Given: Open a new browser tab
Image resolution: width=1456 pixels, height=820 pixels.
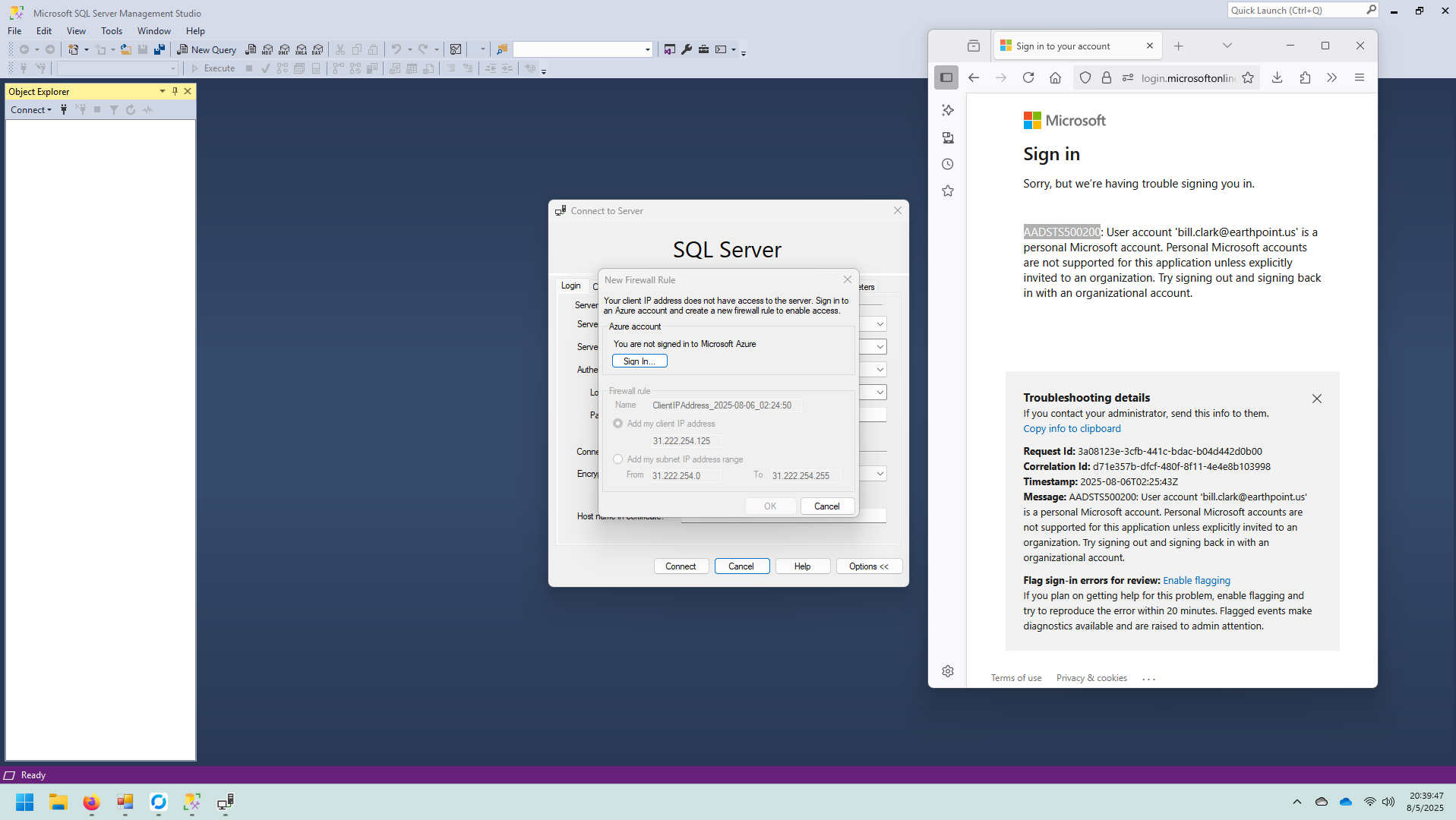Looking at the screenshot, I should 1178,46.
